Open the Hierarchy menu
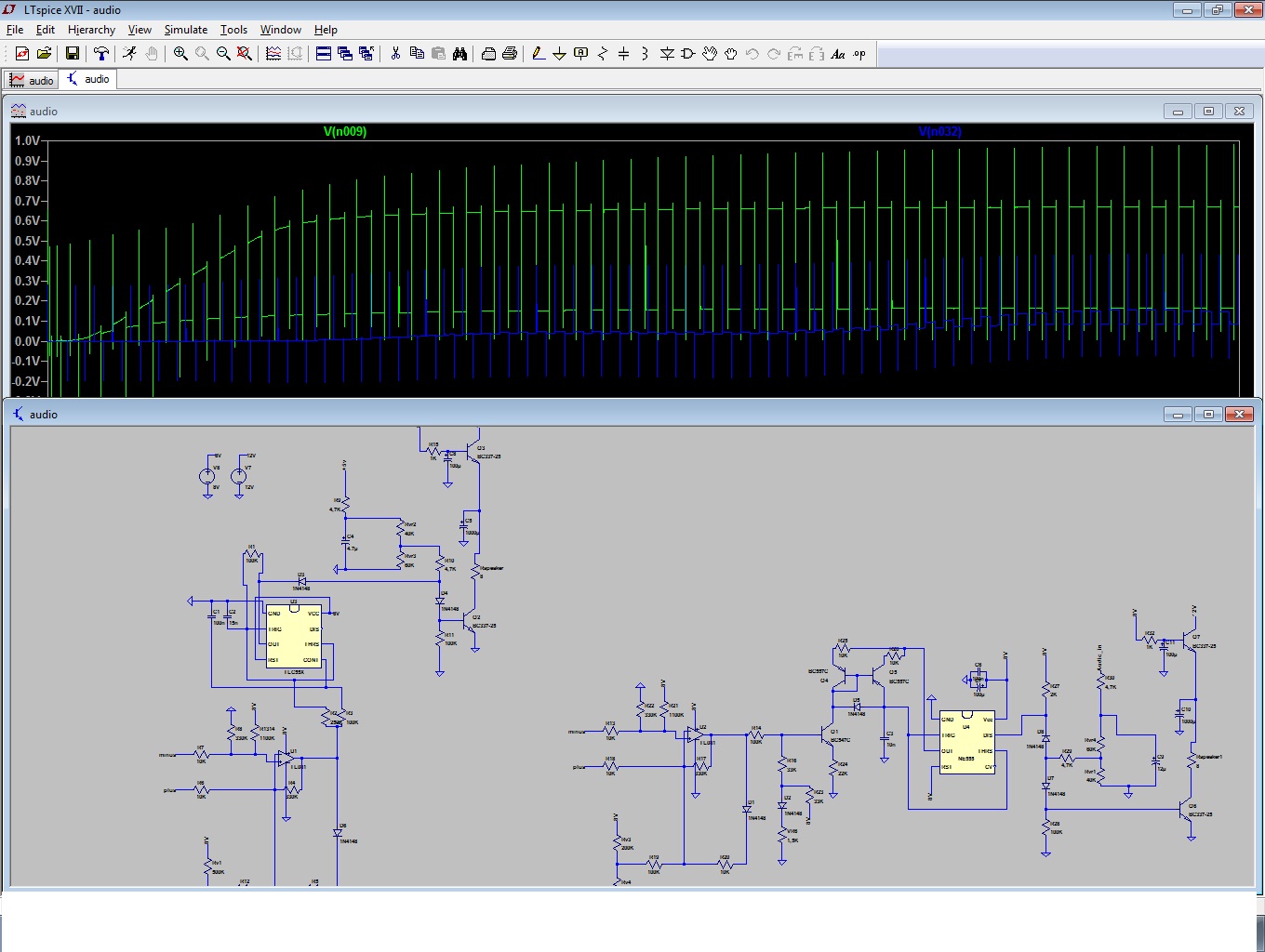 [x=91, y=30]
